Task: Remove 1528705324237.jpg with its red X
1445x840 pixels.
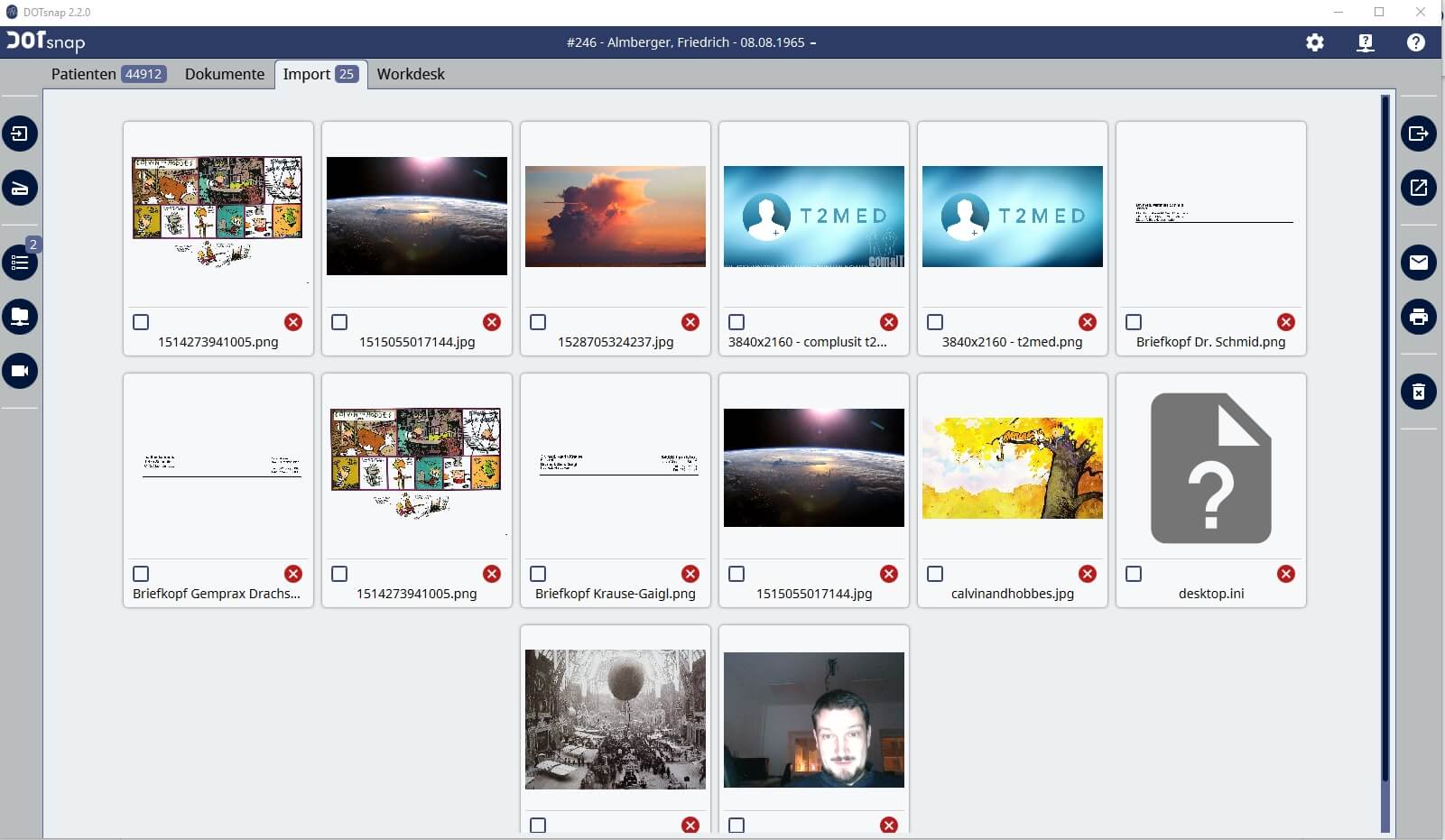Action: (x=690, y=322)
